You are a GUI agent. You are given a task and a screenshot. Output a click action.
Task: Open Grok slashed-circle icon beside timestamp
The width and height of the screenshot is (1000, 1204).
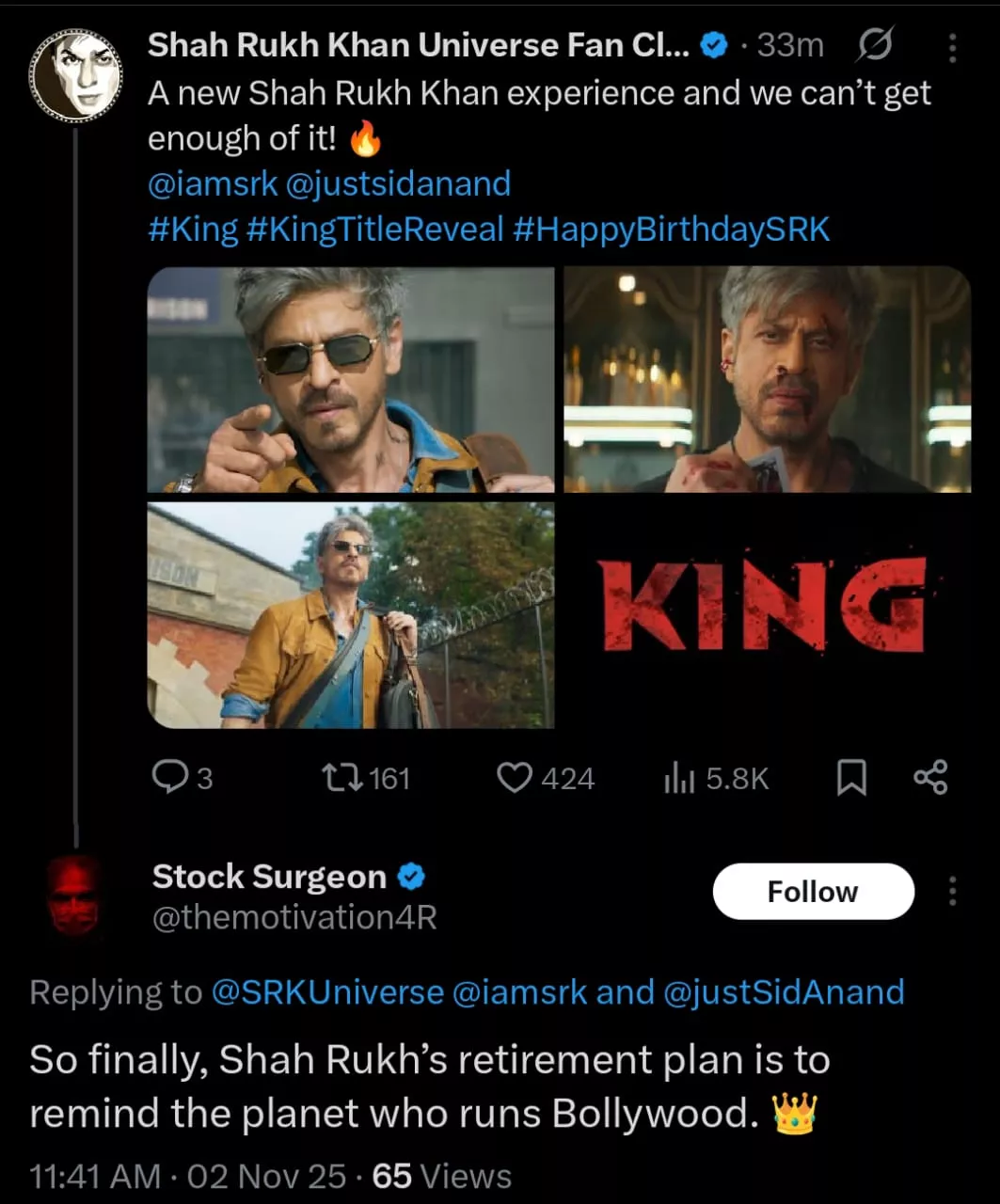pyautogui.click(x=875, y=45)
